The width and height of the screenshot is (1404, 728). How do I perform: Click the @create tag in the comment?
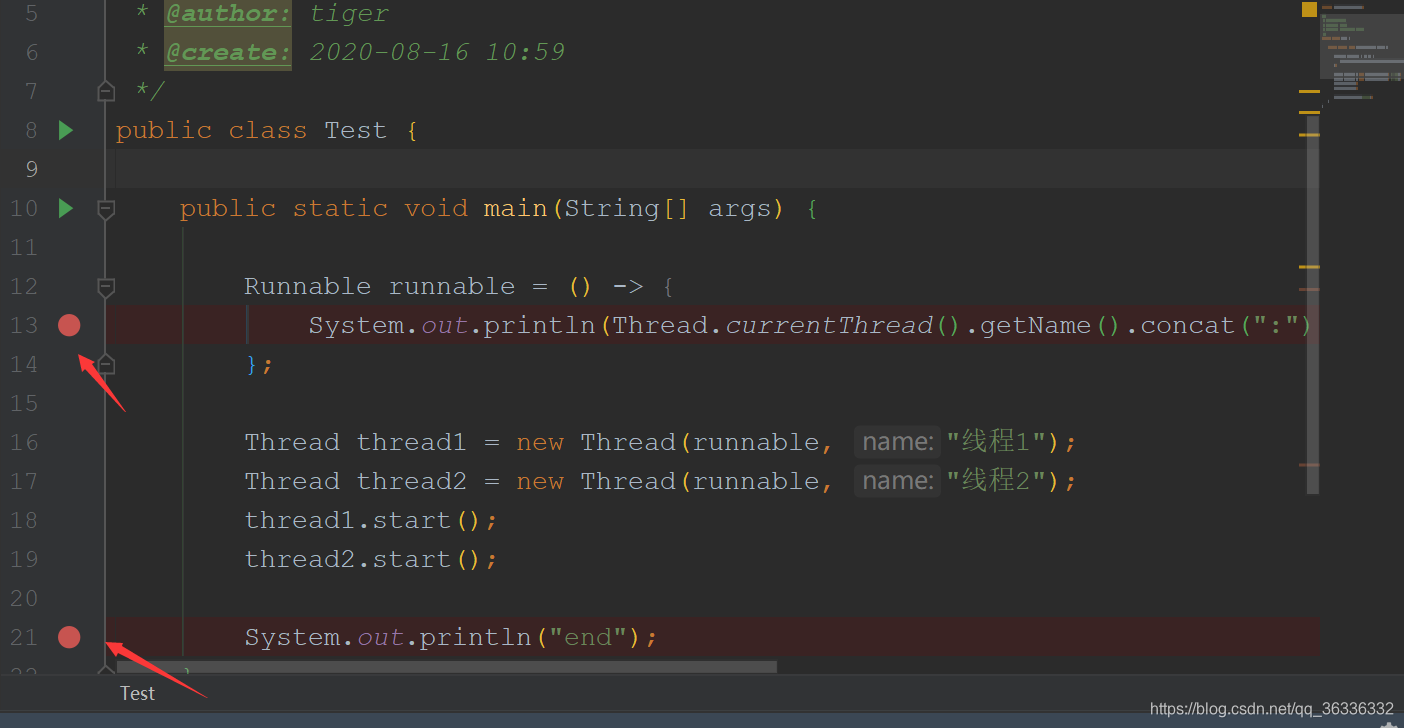coord(228,52)
